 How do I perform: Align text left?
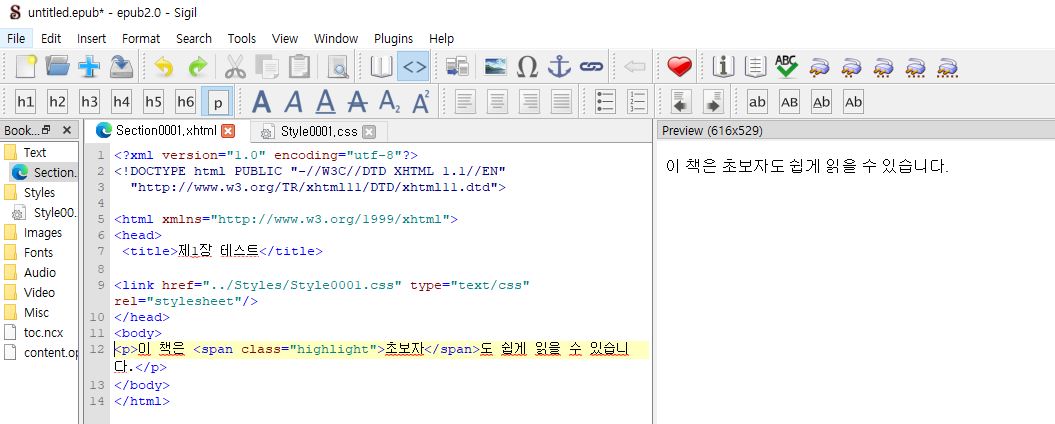(465, 102)
